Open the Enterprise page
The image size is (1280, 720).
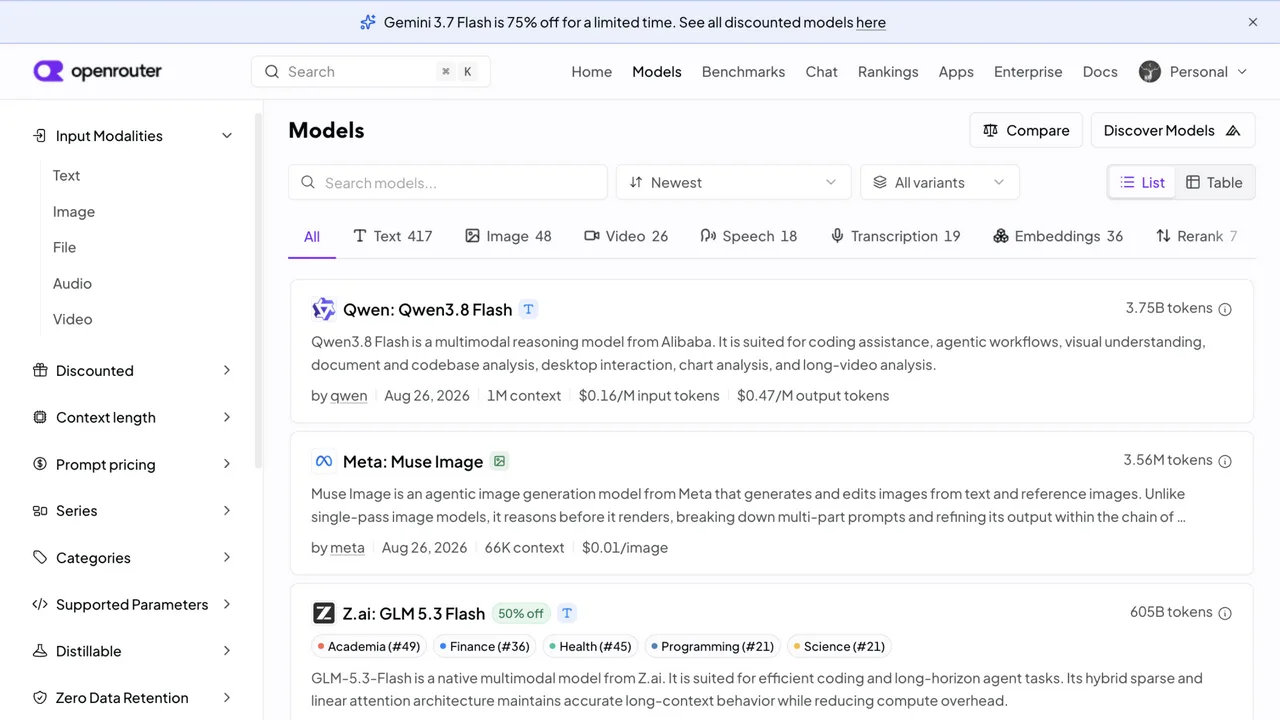click(x=1028, y=72)
